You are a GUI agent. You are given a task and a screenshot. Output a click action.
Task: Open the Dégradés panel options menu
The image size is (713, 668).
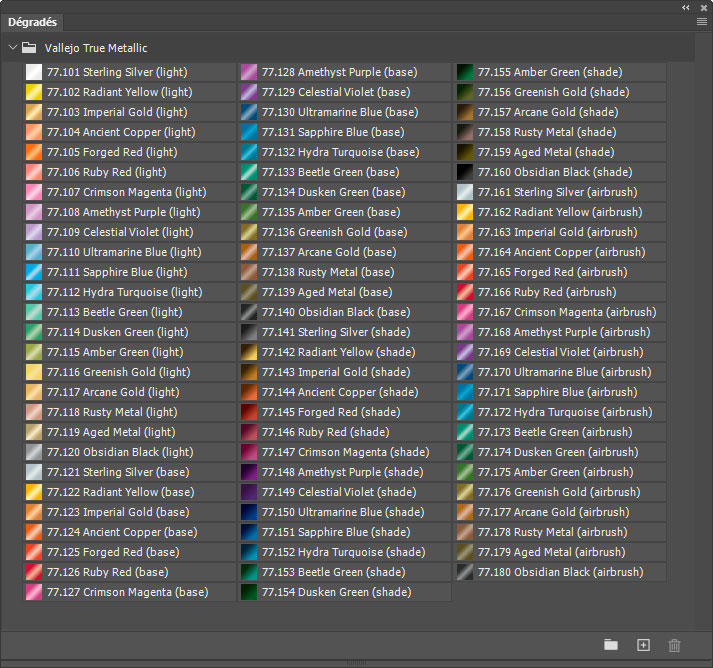click(702, 21)
